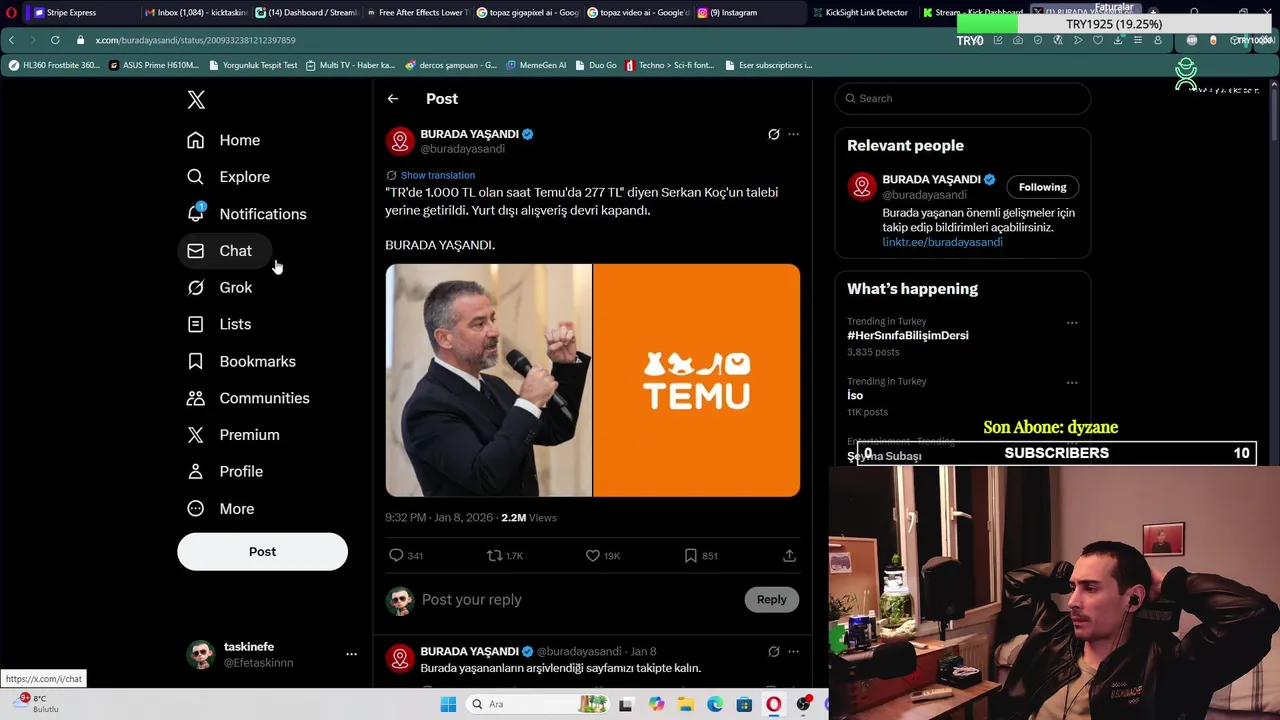Open Grok from the sidebar
The height and width of the screenshot is (720, 1280).
pos(220,288)
